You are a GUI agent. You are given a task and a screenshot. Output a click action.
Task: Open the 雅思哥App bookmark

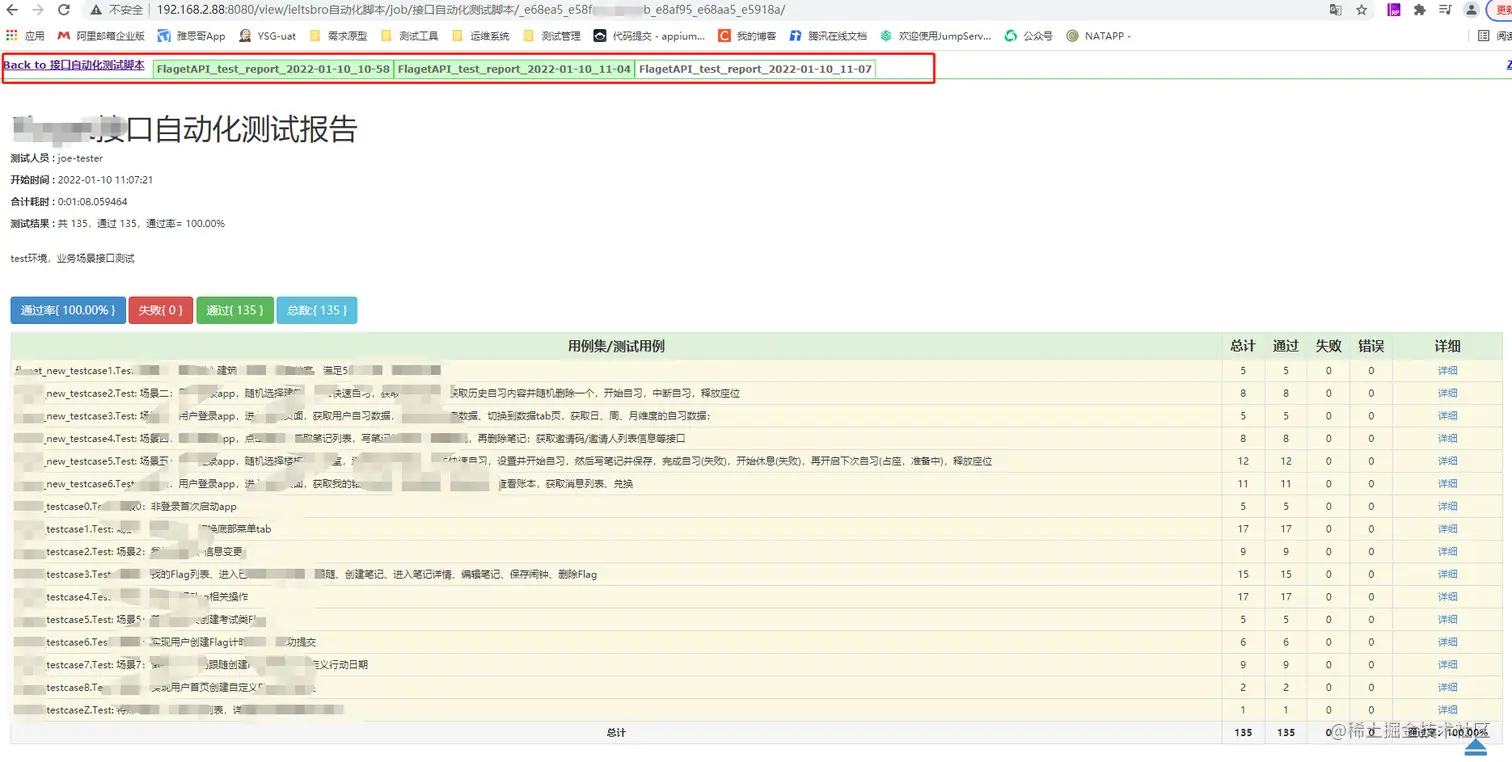(192, 36)
